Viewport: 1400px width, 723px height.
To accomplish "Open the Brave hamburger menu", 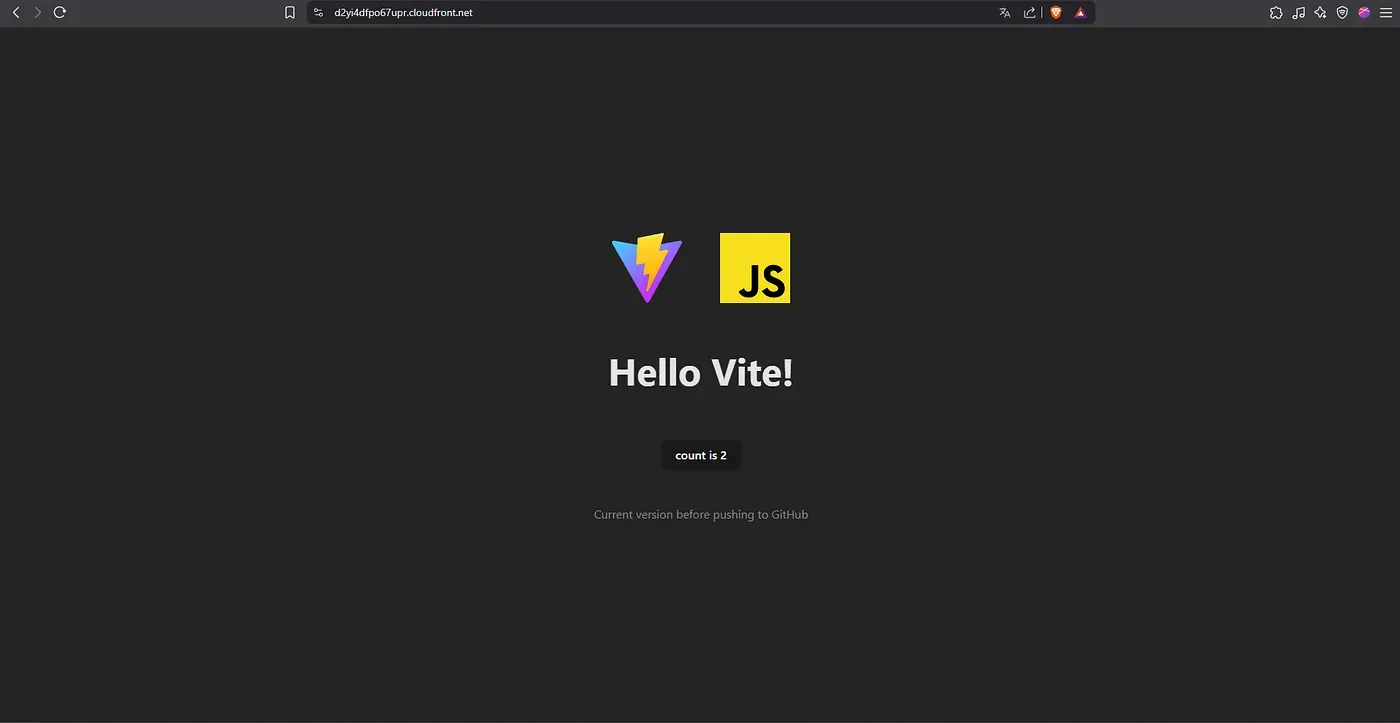I will (x=1388, y=12).
